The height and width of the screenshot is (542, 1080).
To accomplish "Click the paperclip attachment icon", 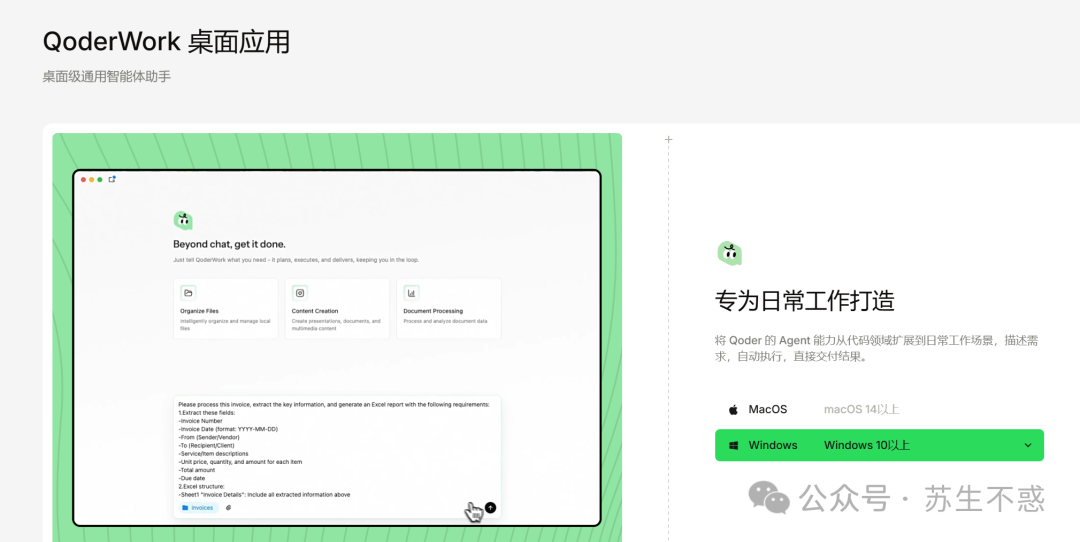I will (229, 508).
